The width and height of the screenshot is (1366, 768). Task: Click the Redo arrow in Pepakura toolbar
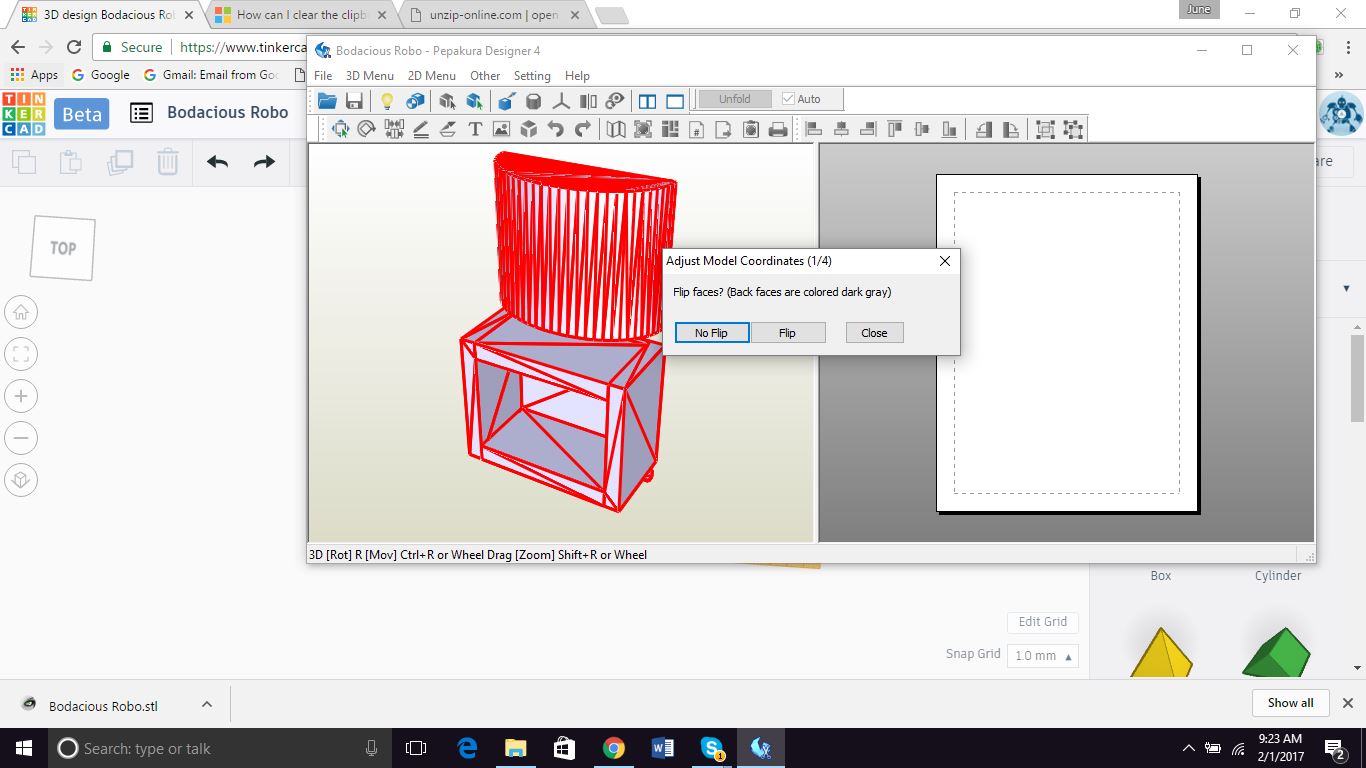pos(583,129)
